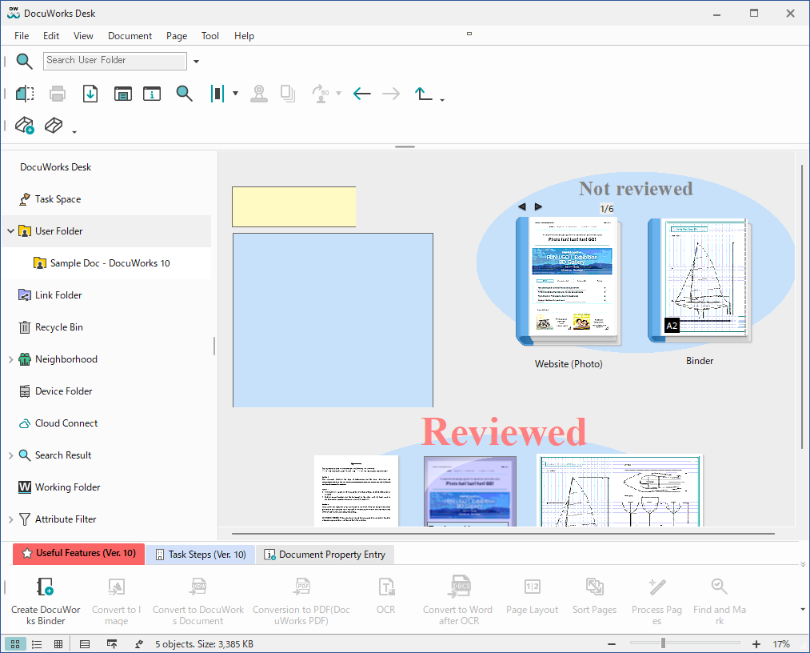Expand the Neighborhood tree node
This screenshot has height=653, width=810.
11,359
